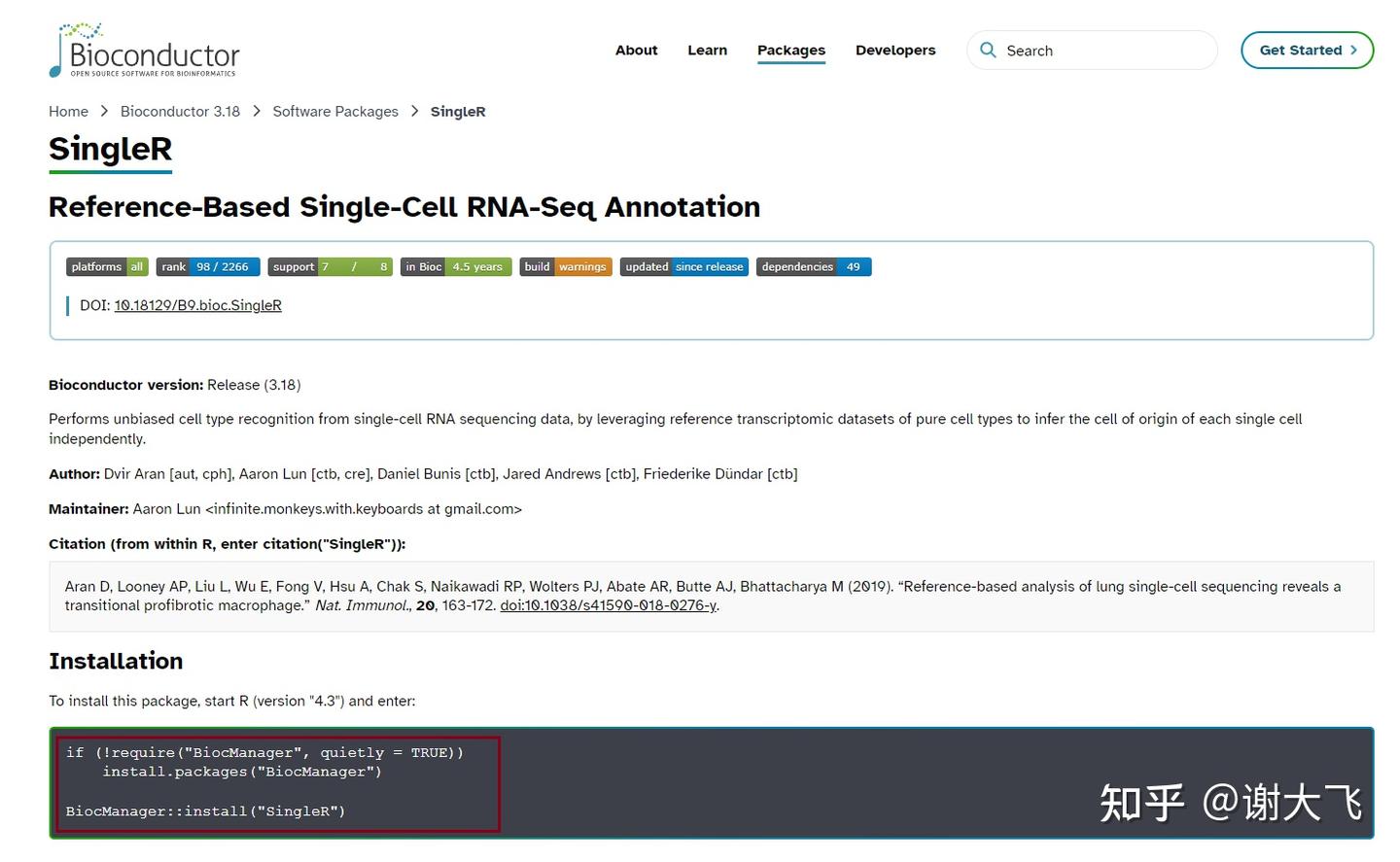Viewport: 1400px width, 862px height.
Task: Click the search magnifier icon
Action: 989,50
